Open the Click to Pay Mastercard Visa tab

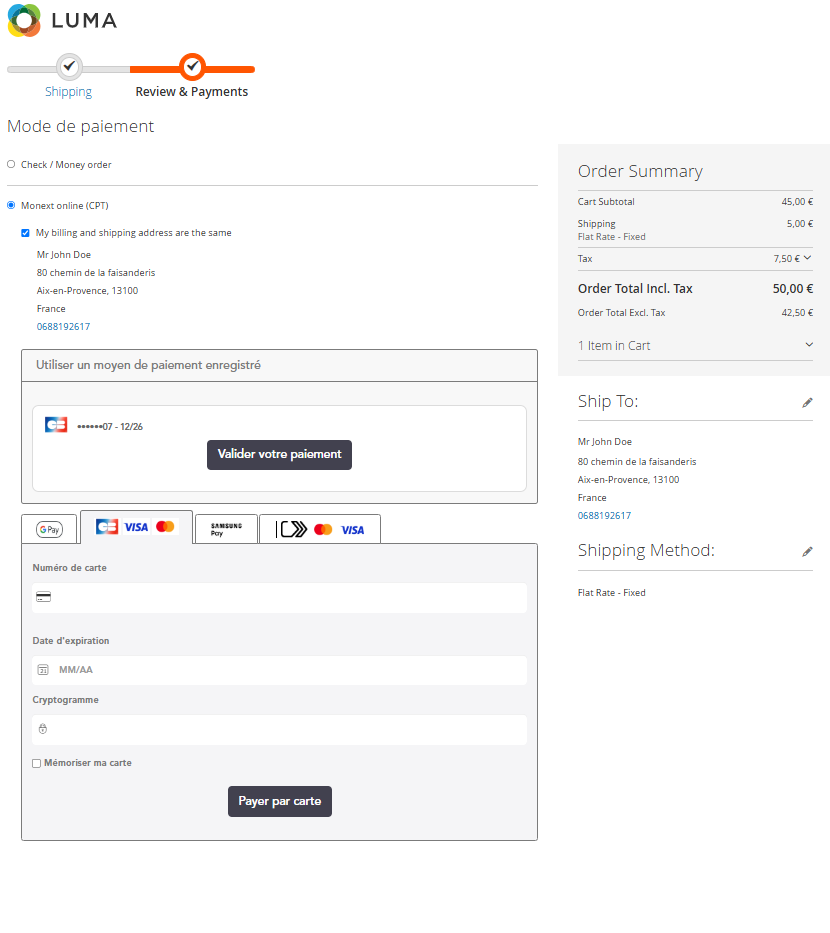tap(320, 529)
